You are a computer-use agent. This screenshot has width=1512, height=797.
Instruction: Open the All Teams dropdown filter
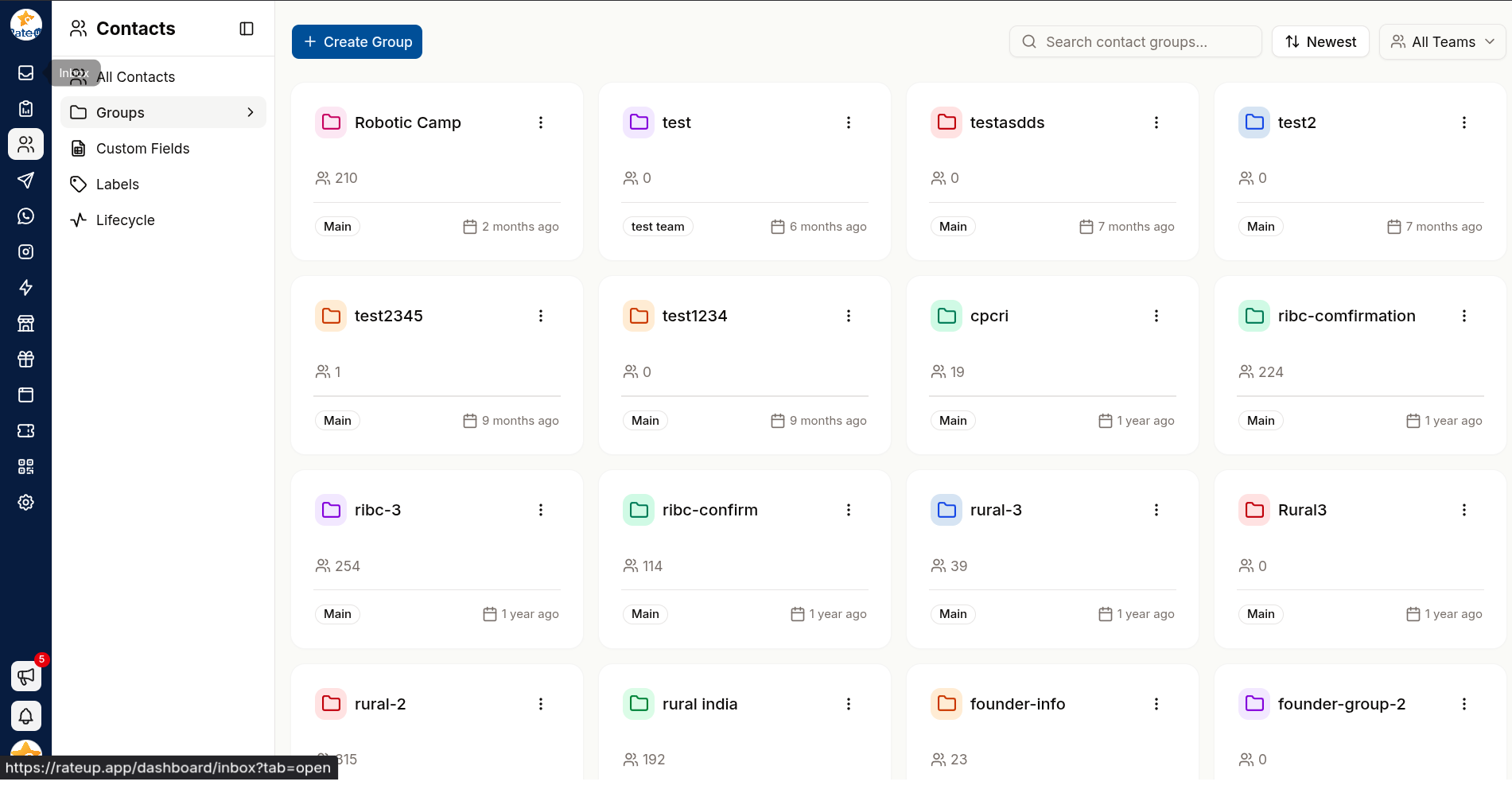coord(1442,41)
